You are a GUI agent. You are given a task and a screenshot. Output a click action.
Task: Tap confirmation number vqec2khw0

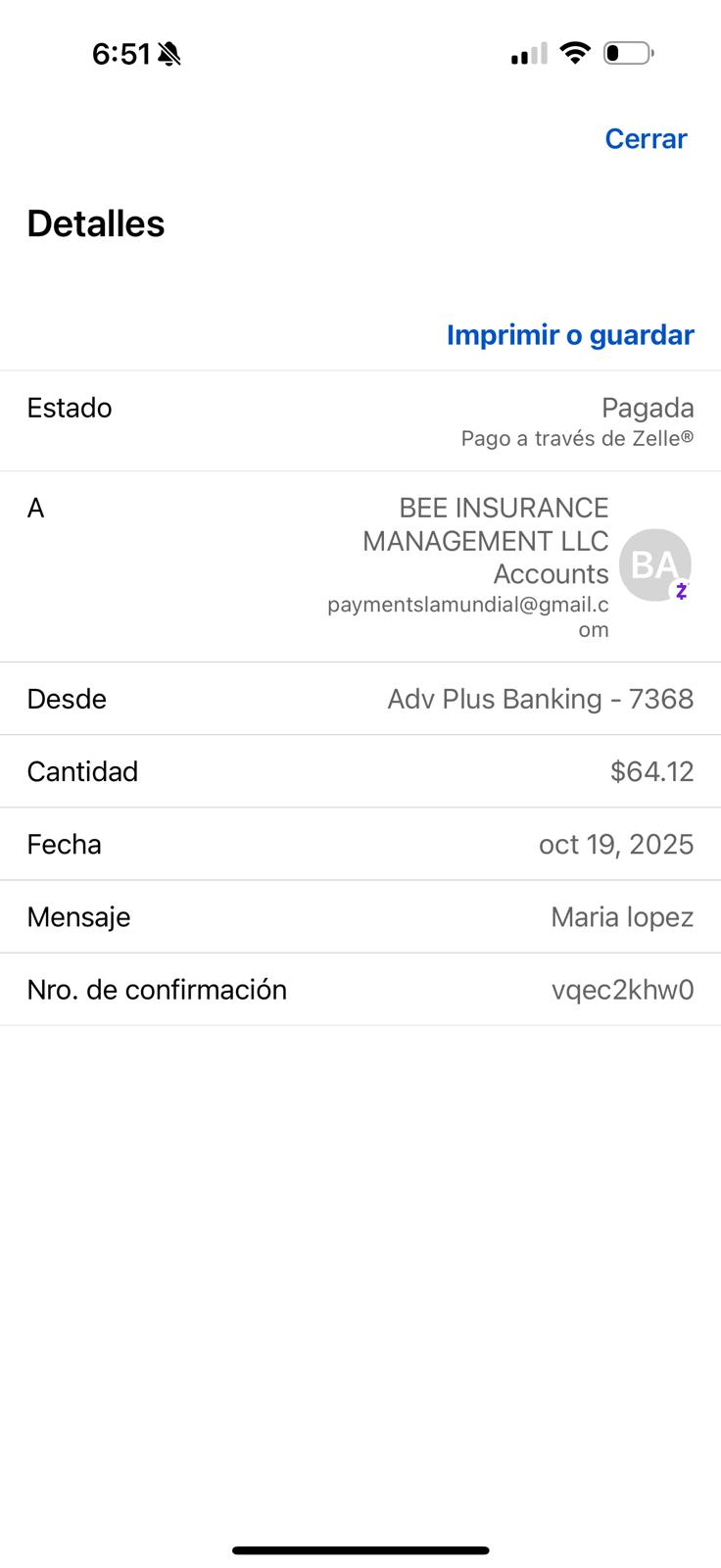(x=622, y=990)
